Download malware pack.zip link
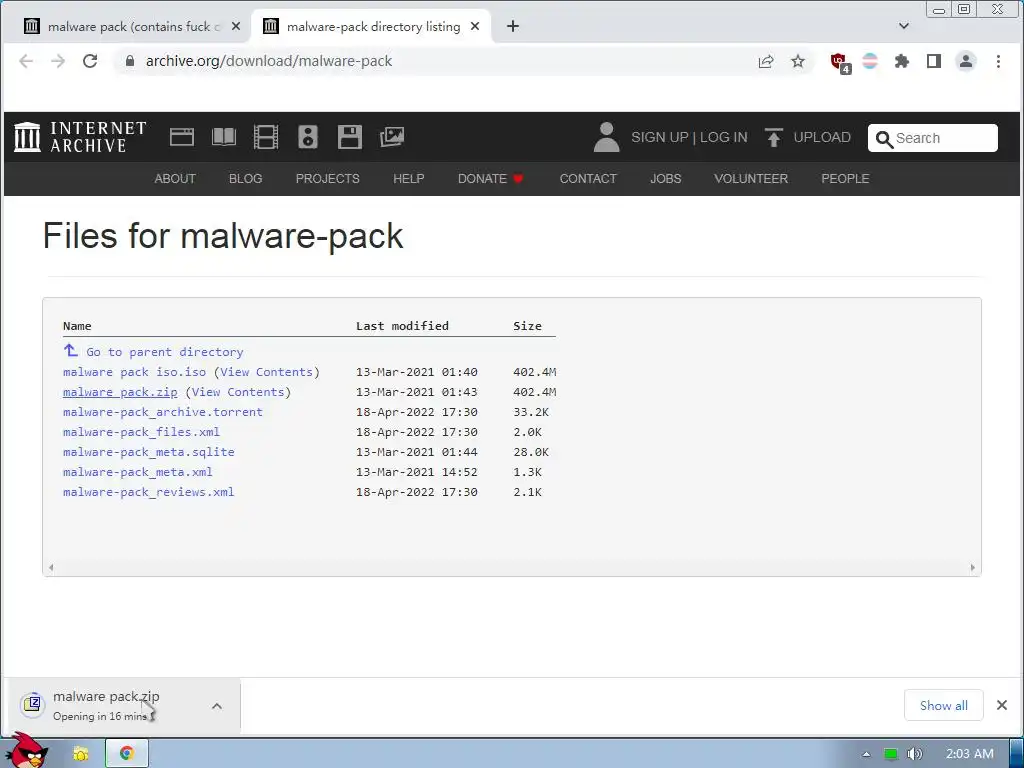Screen dimensions: 1024x768 [x=120, y=392]
